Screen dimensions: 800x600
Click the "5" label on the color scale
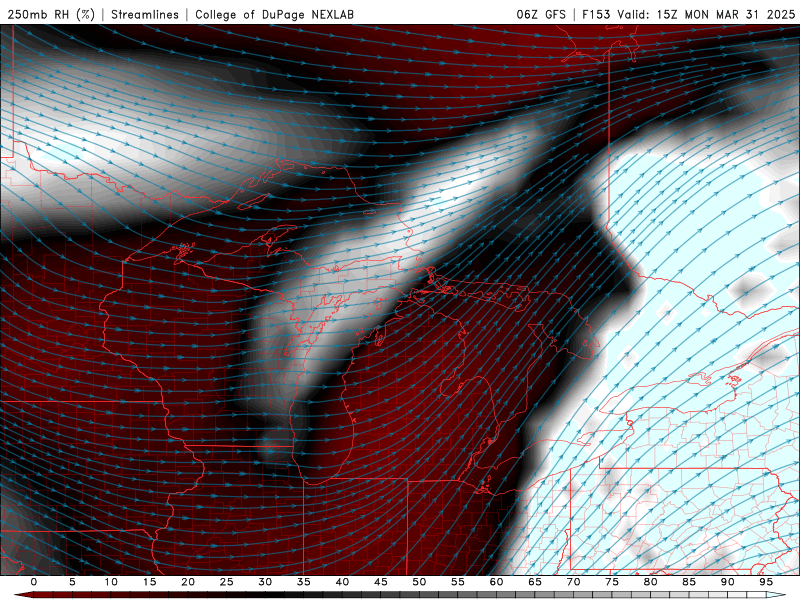coord(72,582)
